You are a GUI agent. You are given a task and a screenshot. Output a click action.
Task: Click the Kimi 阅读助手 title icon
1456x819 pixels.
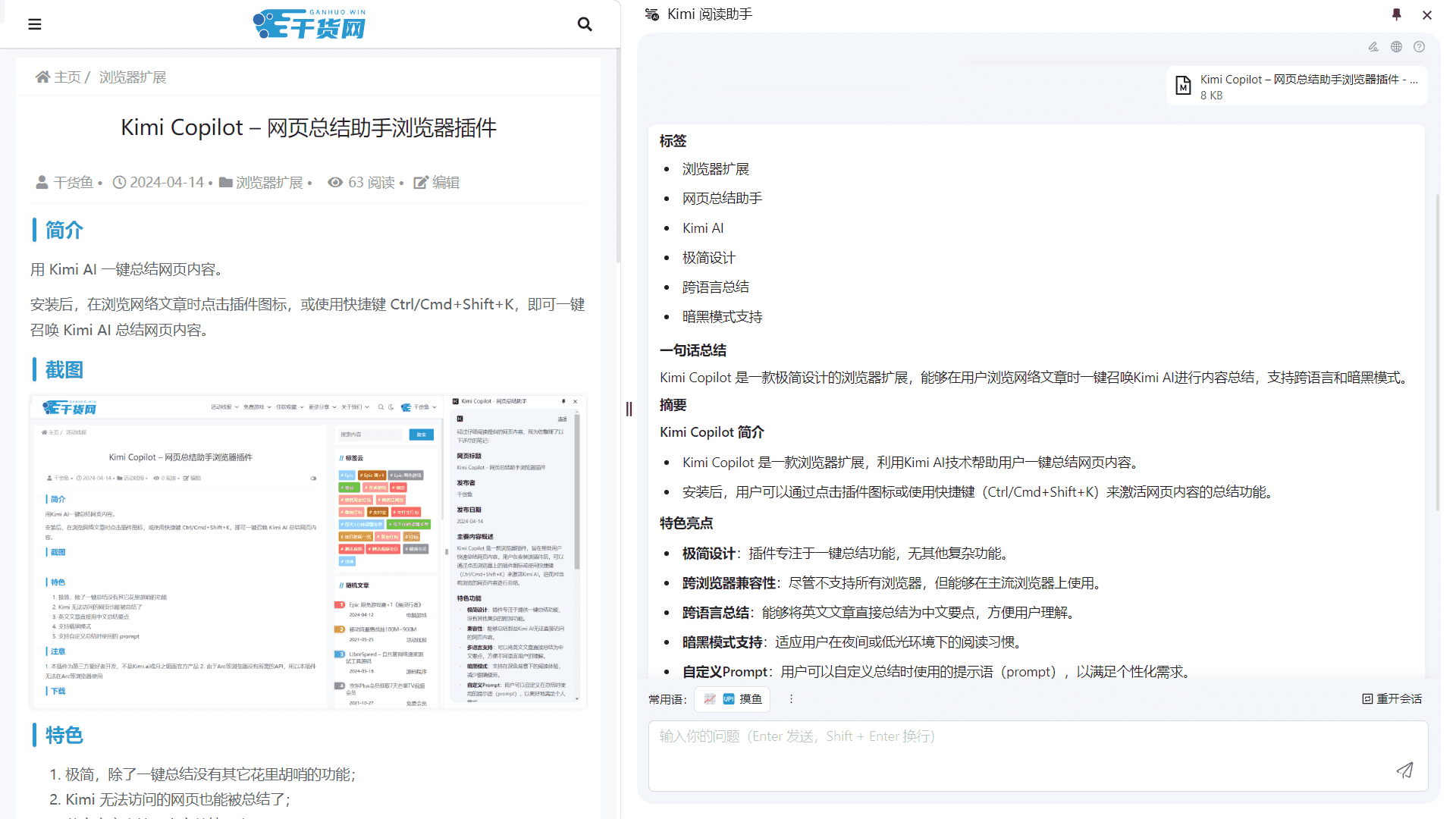pyautogui.click(x=652, y=14)
